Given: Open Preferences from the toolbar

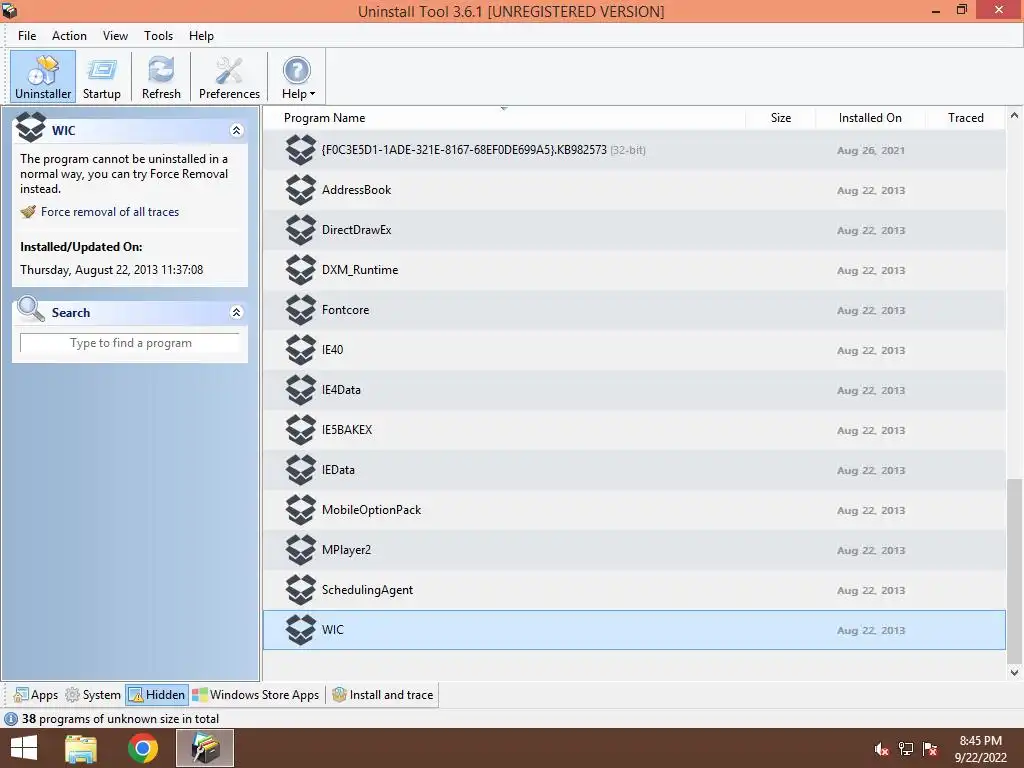Looking at the screenshot, I should 229,77.
